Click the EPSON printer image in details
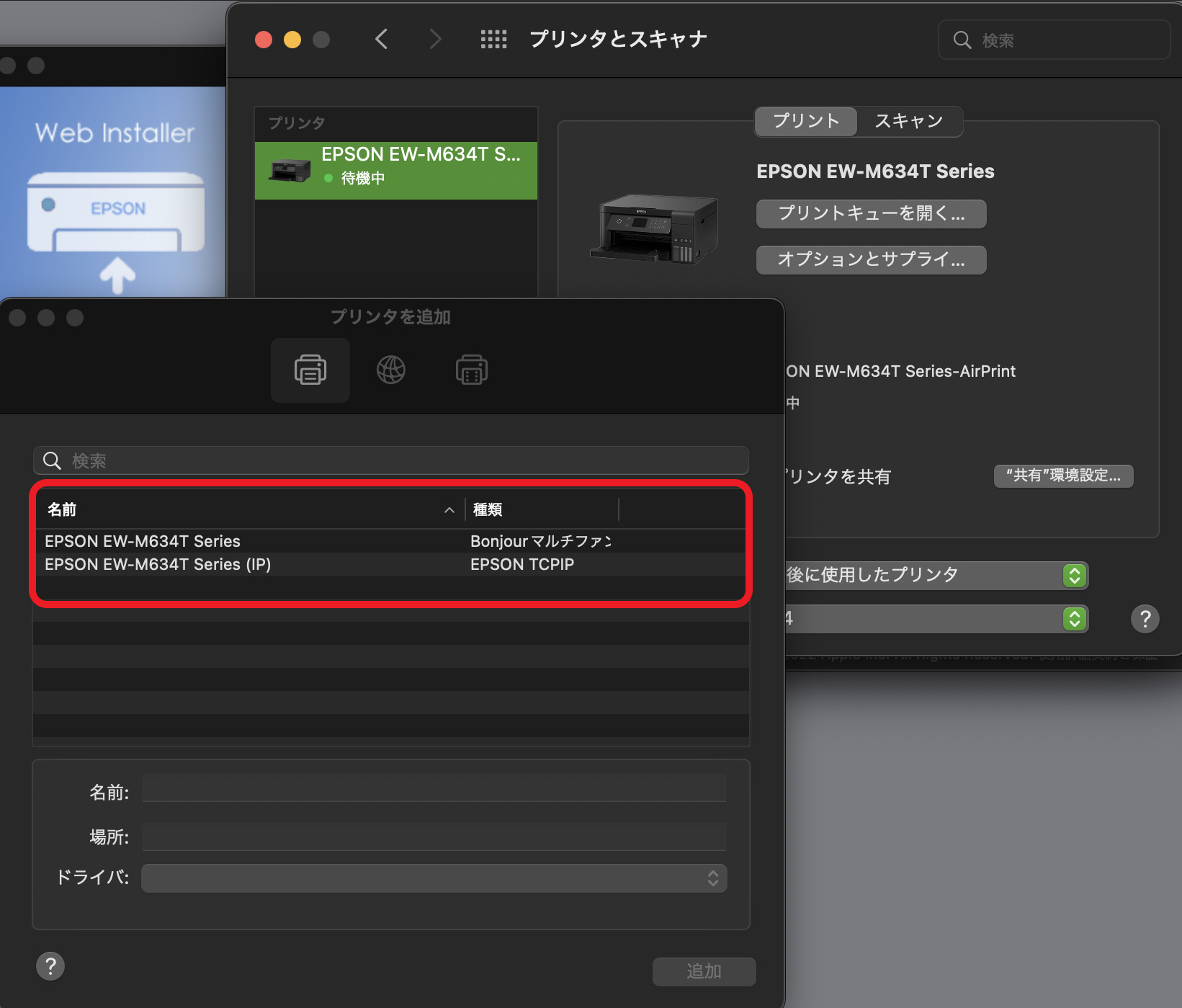The image size is (1182, 1008). [654, 228]
